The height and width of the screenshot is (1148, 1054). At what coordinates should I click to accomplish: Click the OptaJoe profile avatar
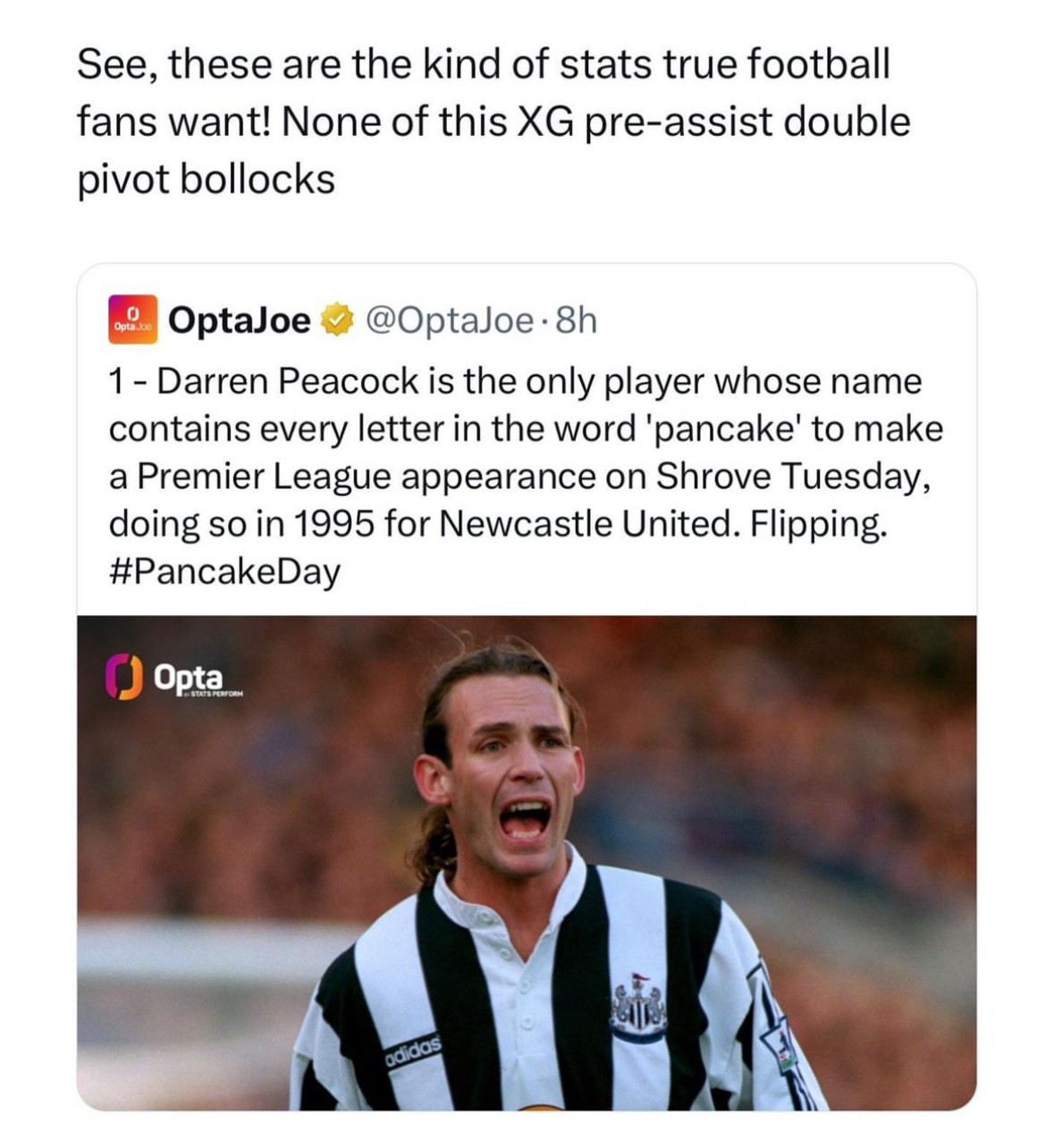132,318
